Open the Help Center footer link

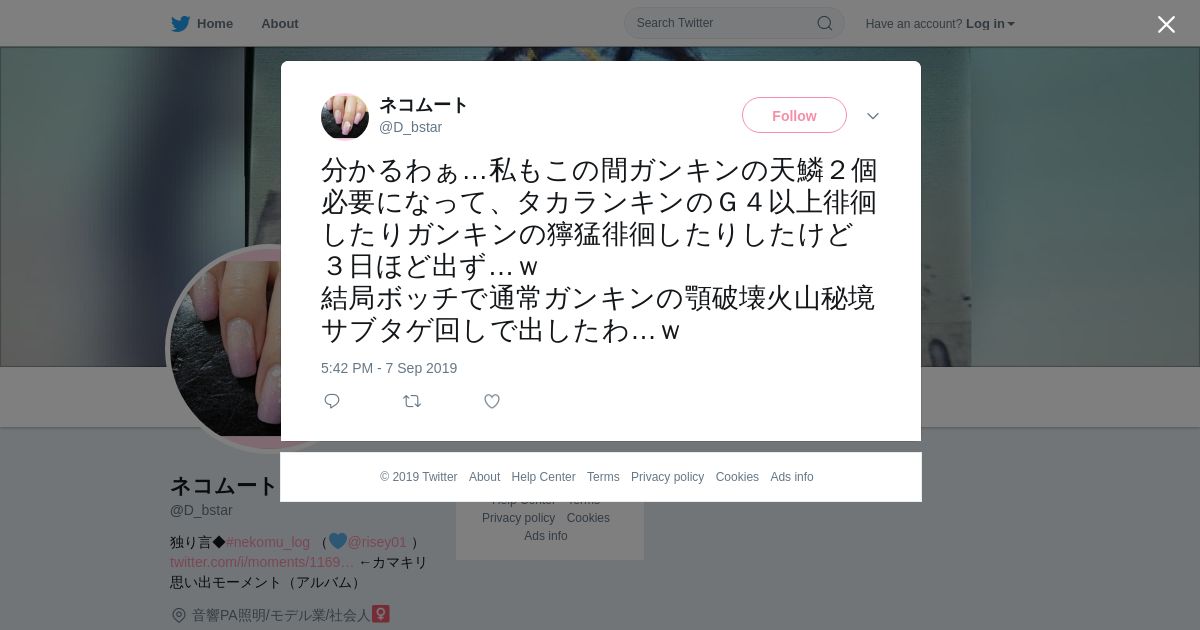543,477
